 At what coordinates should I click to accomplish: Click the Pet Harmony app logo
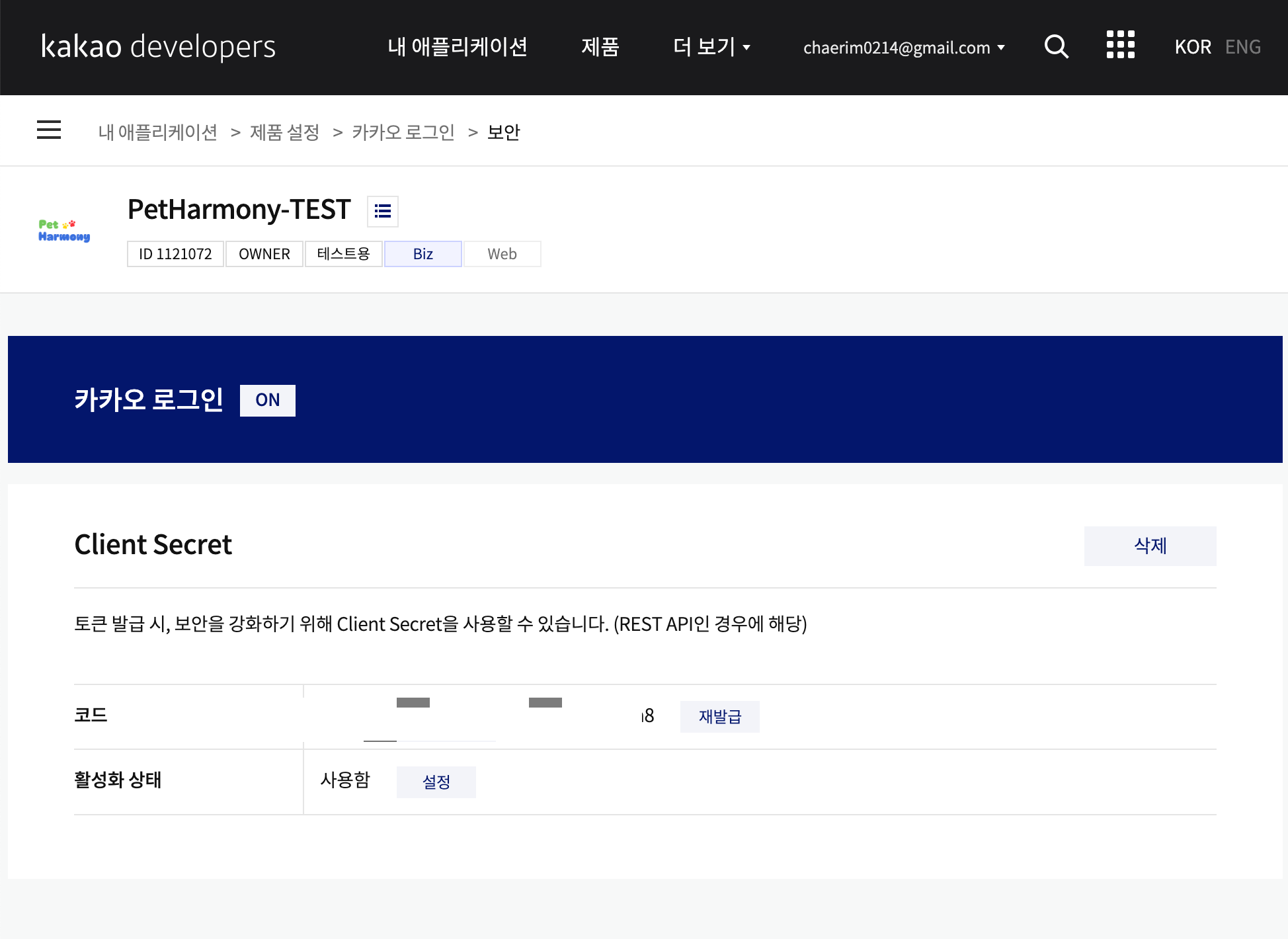click(64, 231)
